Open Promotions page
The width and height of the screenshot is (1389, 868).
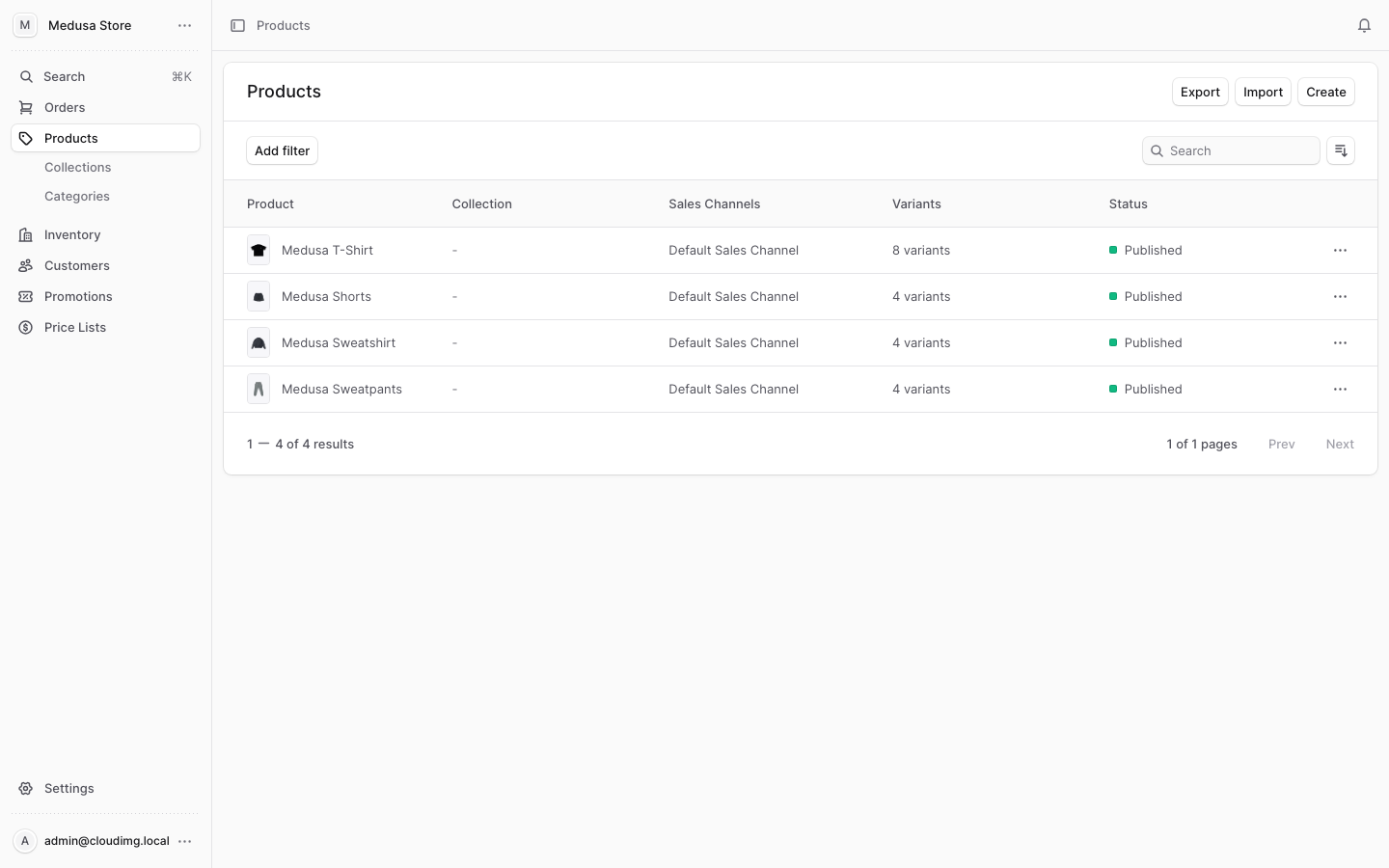point(105,296)
